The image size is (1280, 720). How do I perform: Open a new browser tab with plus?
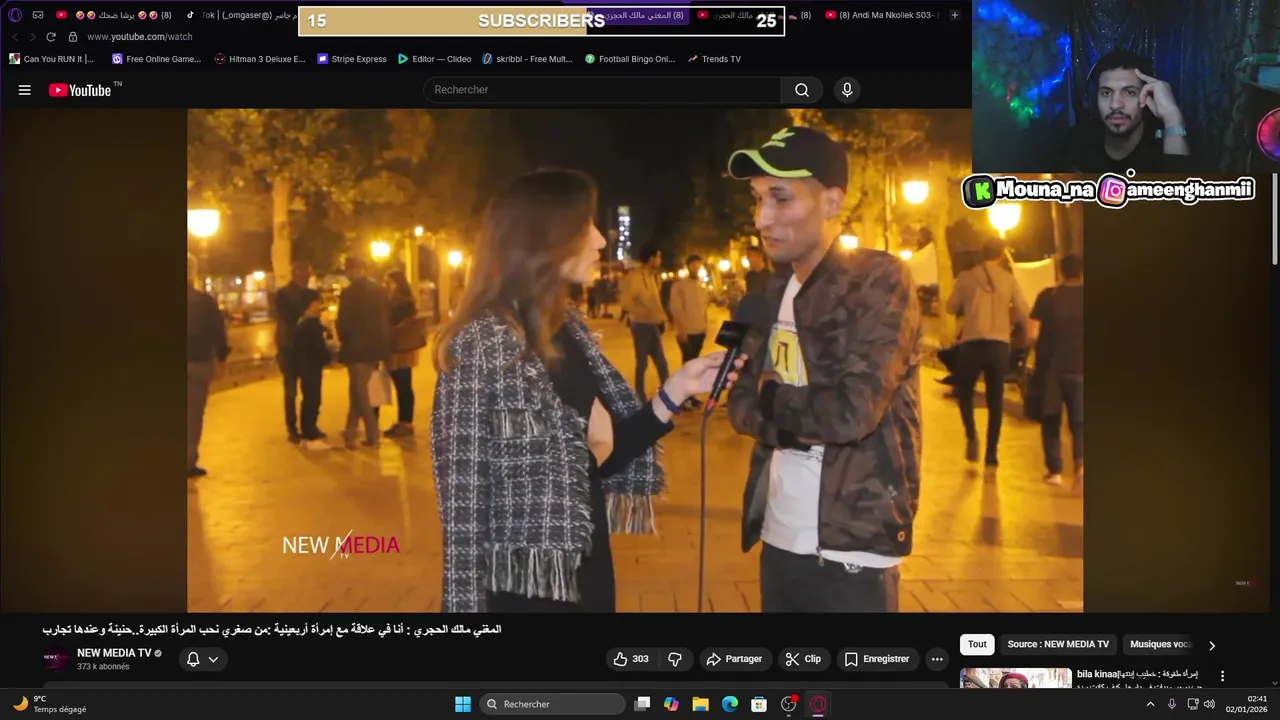click(954, 15)
